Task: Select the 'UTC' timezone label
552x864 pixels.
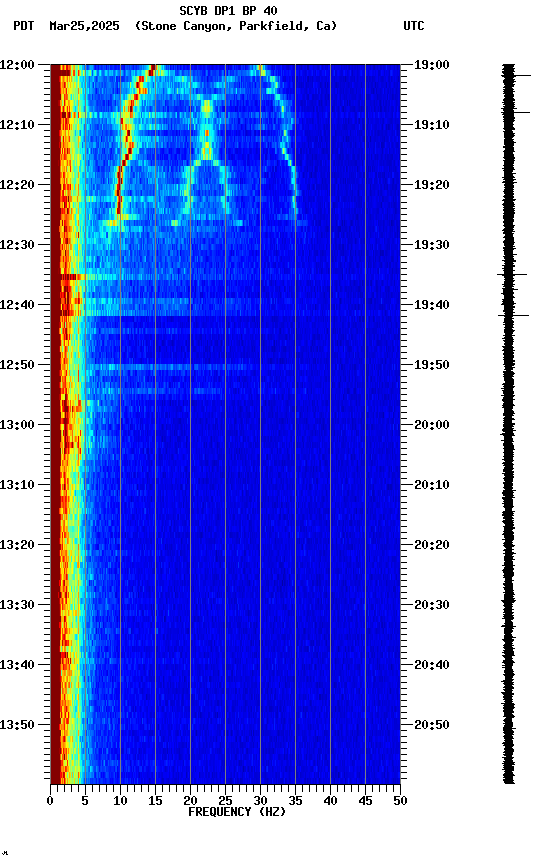Action: point(414,26)
